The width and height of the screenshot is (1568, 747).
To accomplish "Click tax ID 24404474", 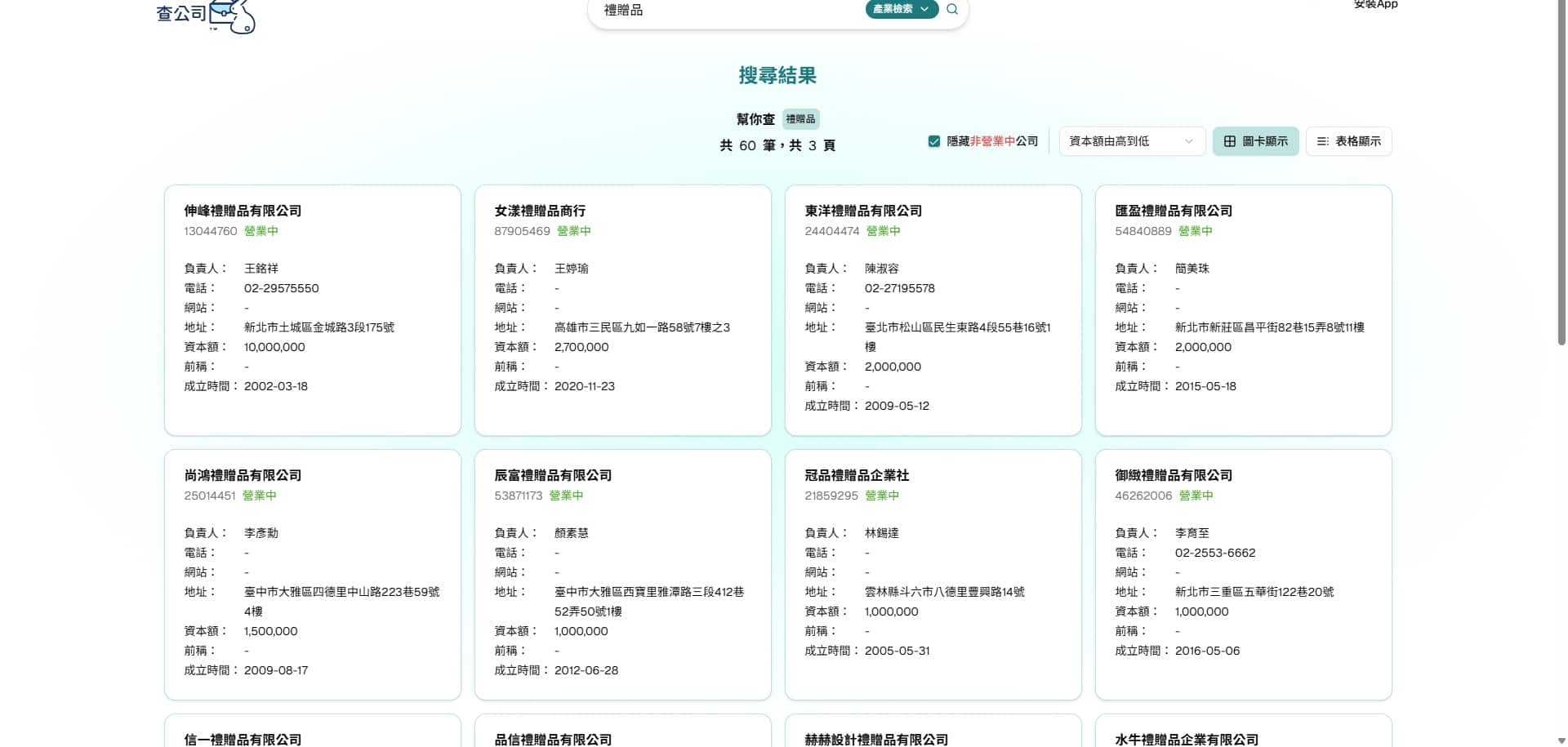I will coord(832,231).
